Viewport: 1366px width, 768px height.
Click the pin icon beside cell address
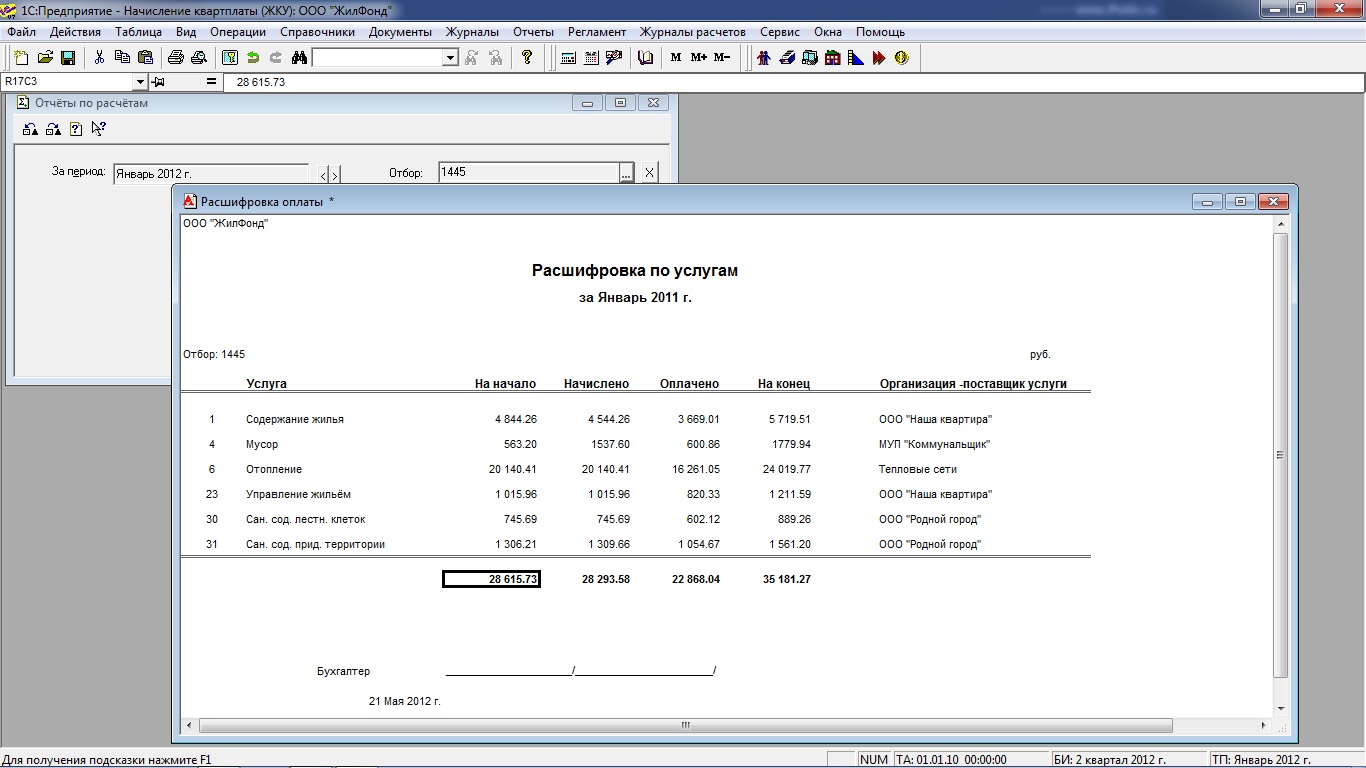click(x=158, y=82)
